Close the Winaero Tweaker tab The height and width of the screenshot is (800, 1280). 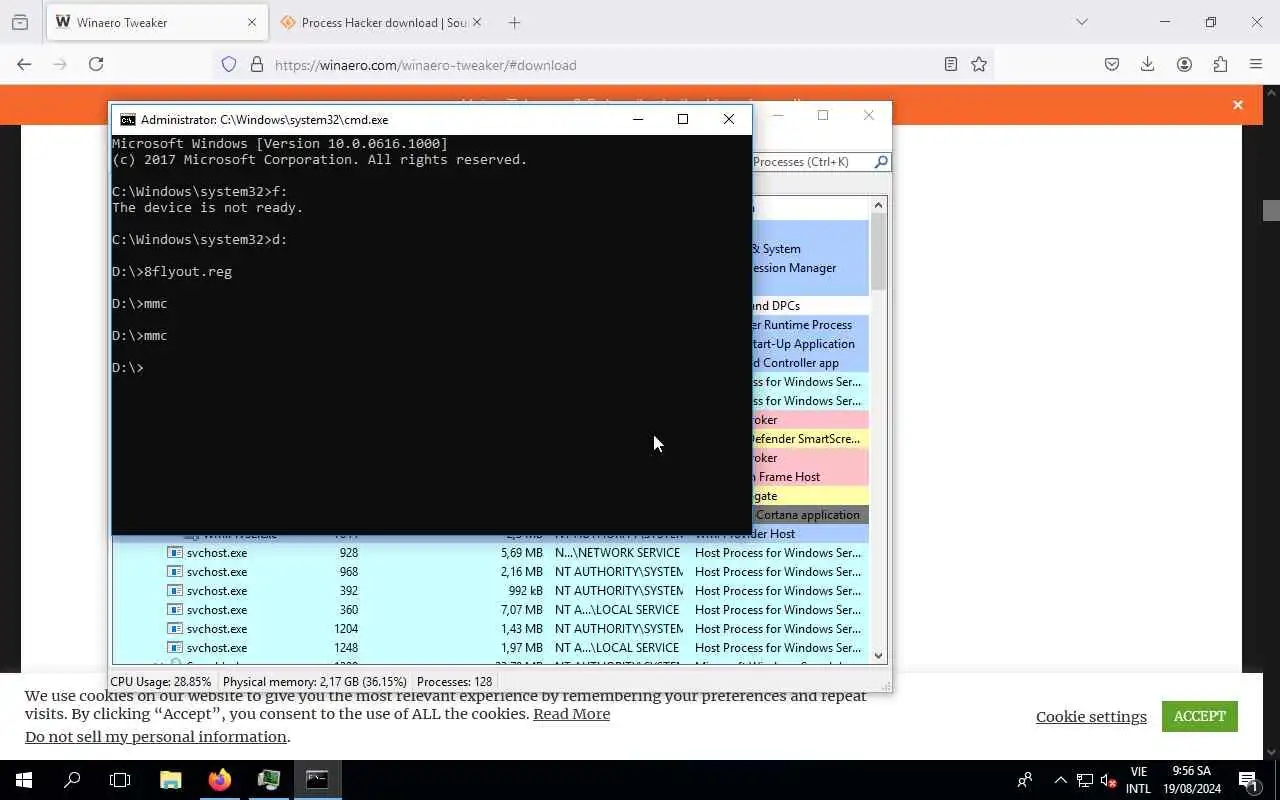[x=252, y=22]
